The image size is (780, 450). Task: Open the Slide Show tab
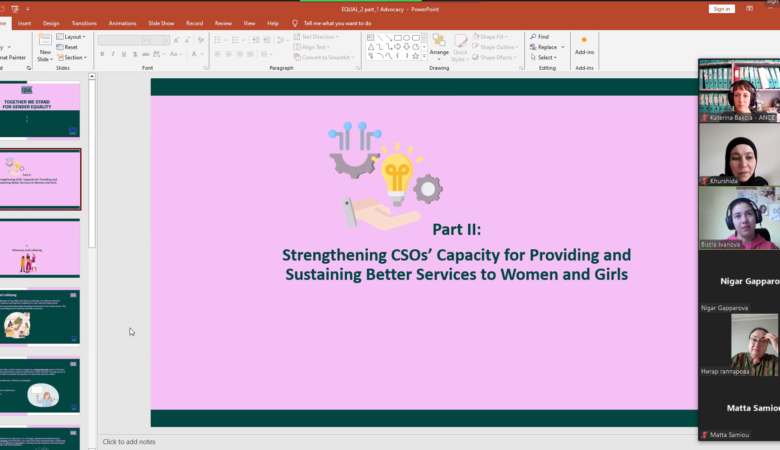pos(161,22)
